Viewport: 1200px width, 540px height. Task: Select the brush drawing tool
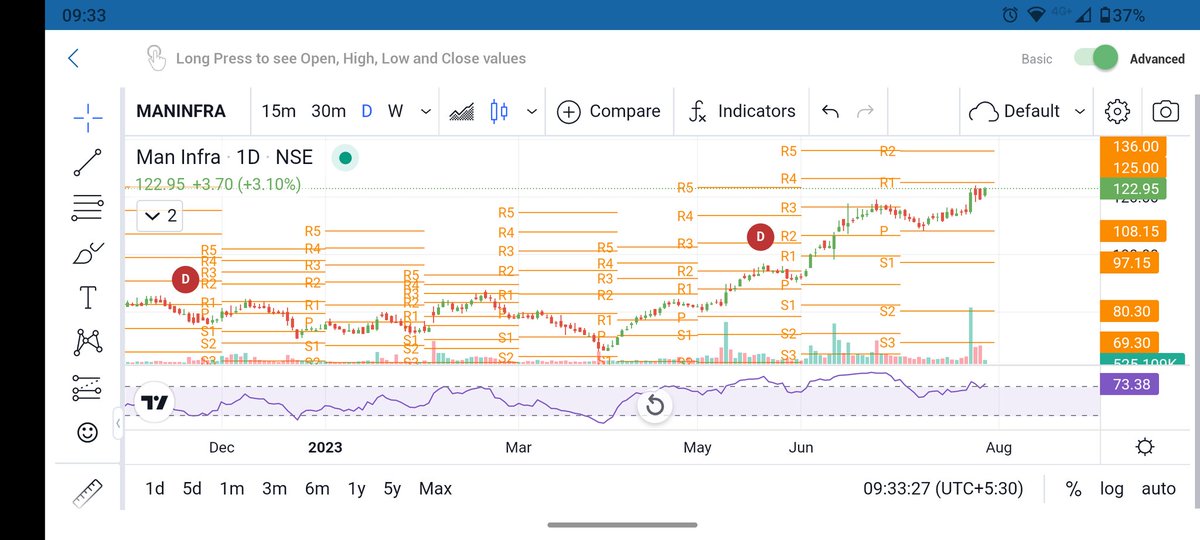pyautogui.click(x=88, y=253)
